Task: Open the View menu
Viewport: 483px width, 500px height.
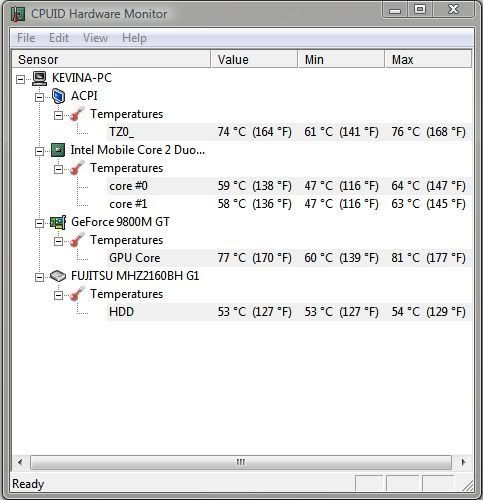Action: tap(95, 38)
